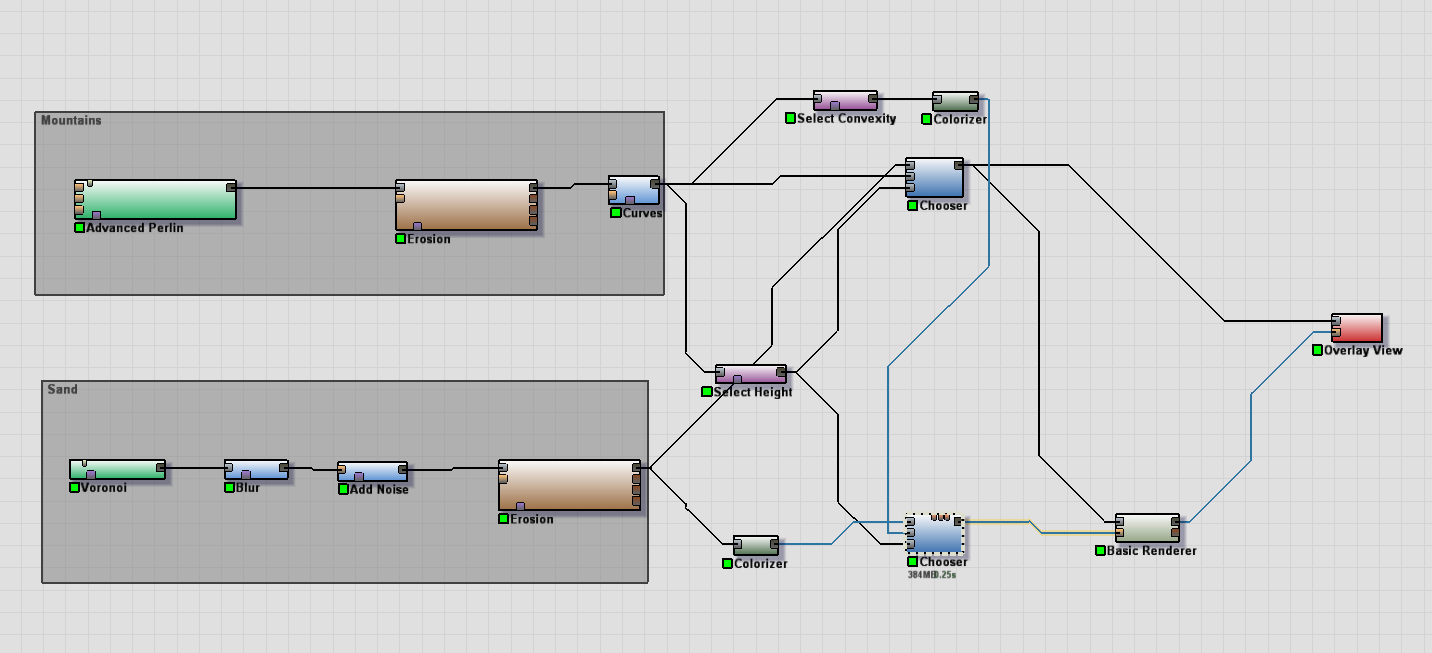Toggle green status box of Sand Erosion
Image resolution: width=1432 pixels, height=653 pixels.
pos(504,519)
